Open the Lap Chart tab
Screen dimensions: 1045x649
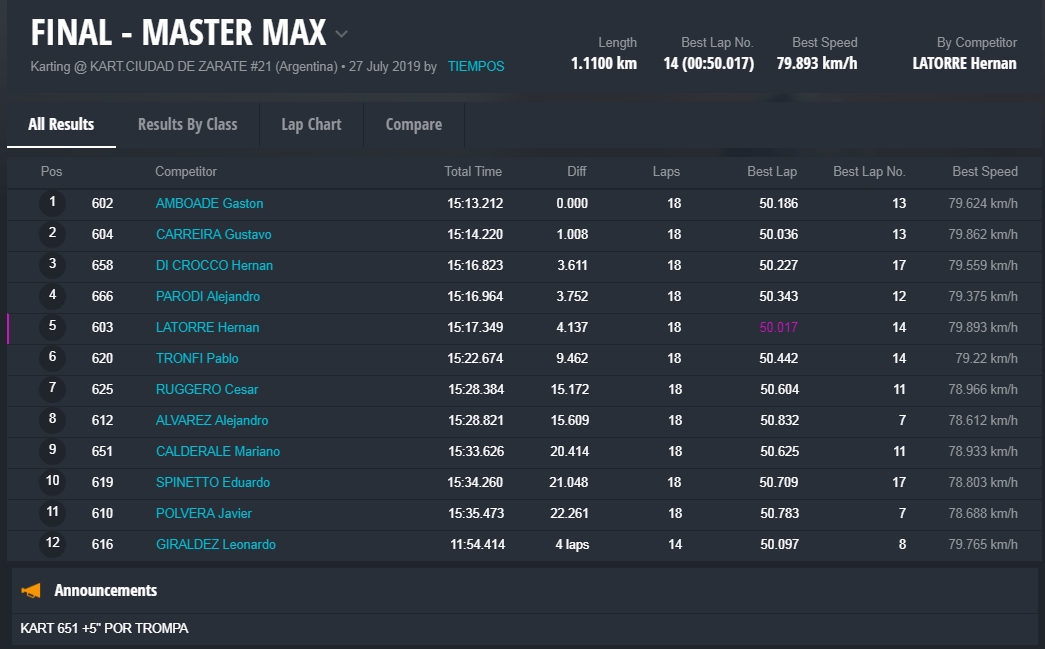click(x=311, y=124)
